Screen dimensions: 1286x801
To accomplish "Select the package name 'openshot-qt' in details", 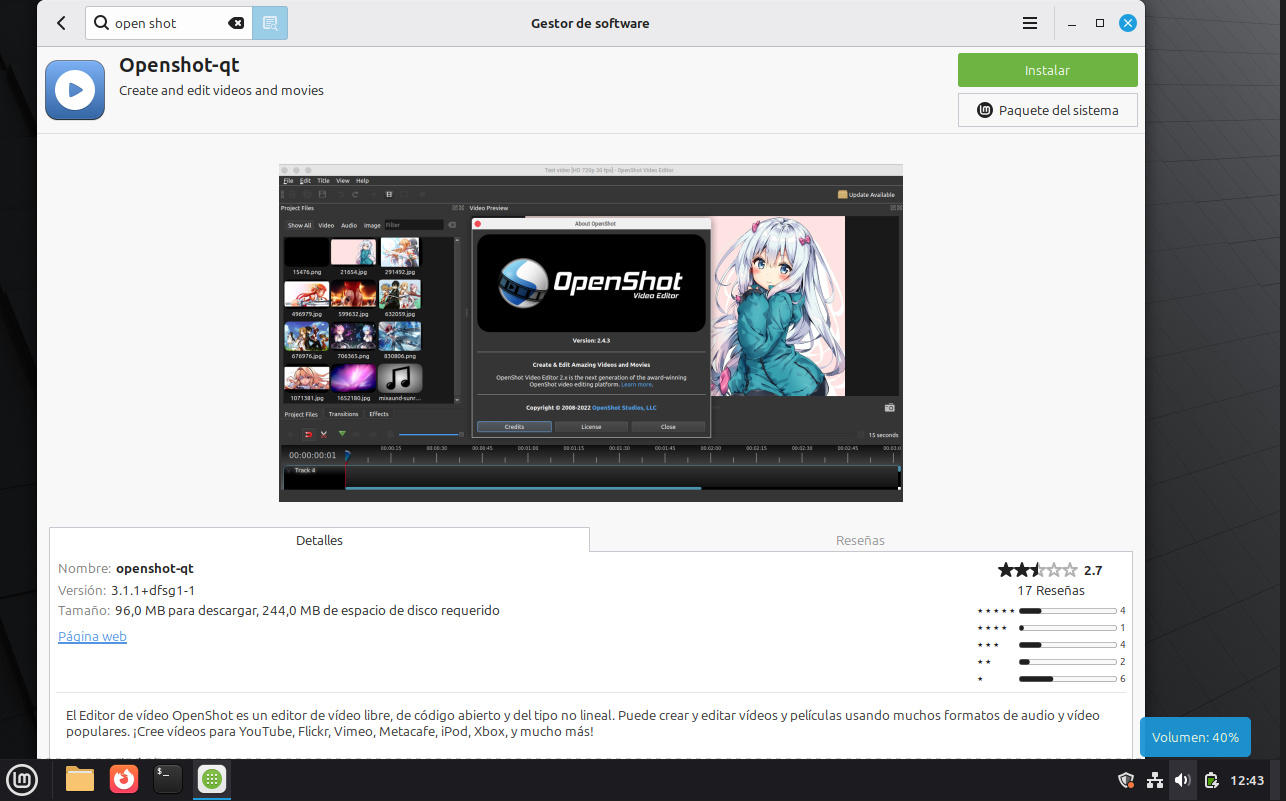I will tap(155, 568).
